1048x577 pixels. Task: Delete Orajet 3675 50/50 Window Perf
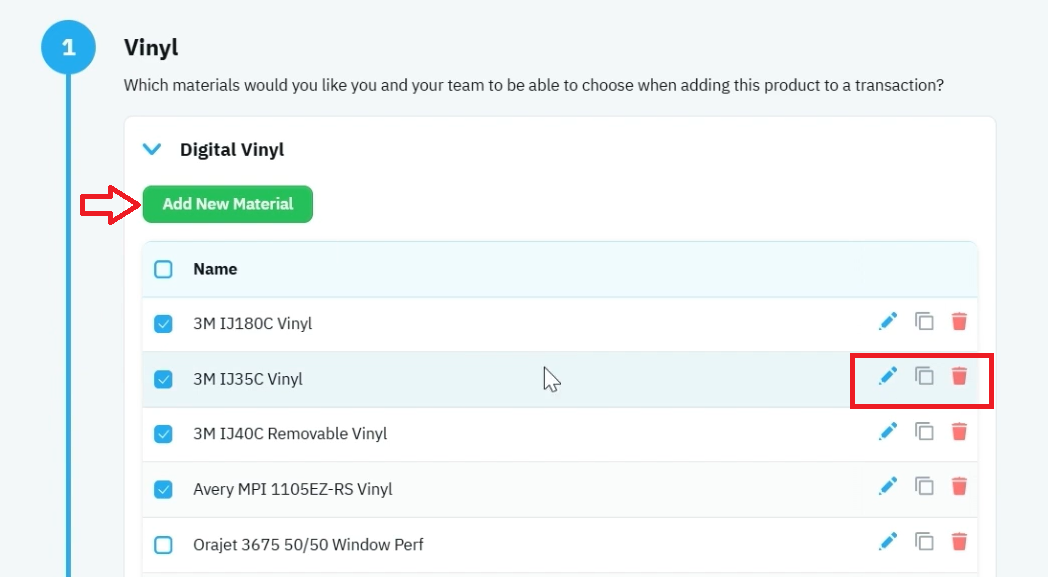click(959, 541)
